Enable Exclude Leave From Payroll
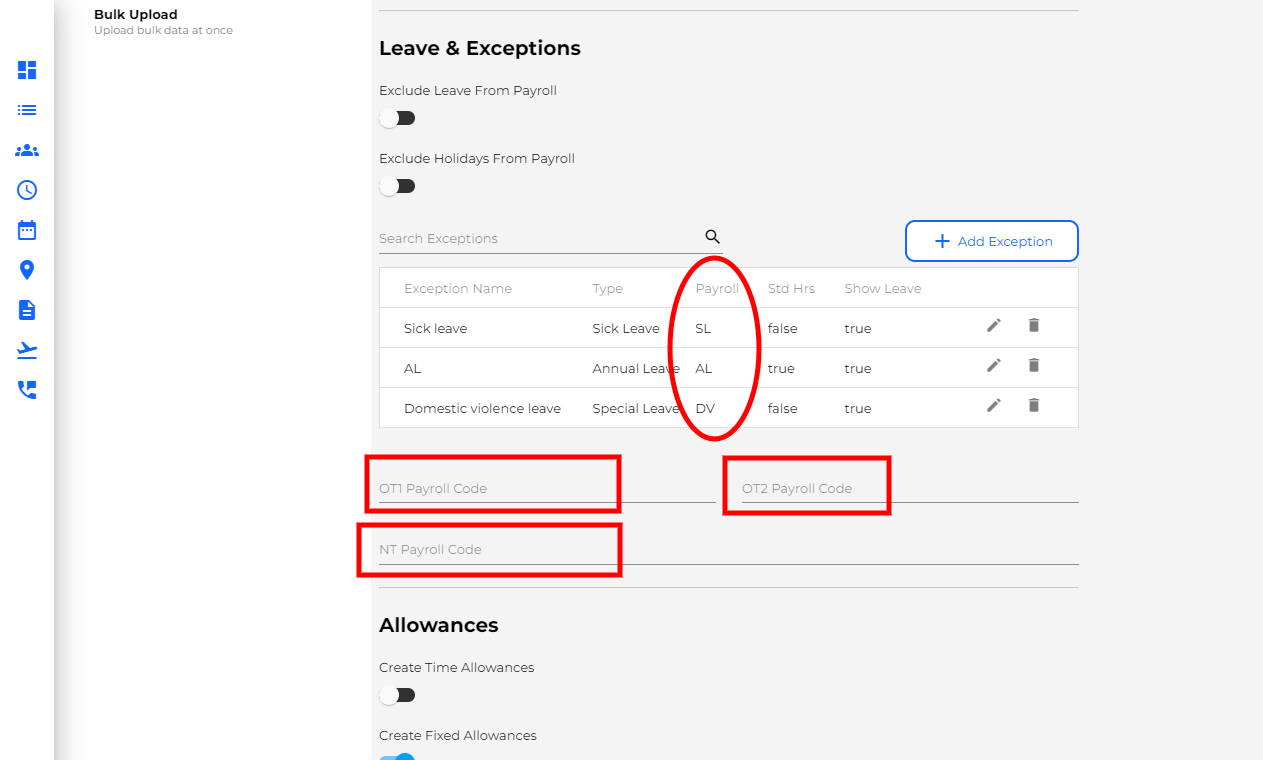Image resolution: width=1263 pixels, height=760 pixels. (x=397, y=118)
